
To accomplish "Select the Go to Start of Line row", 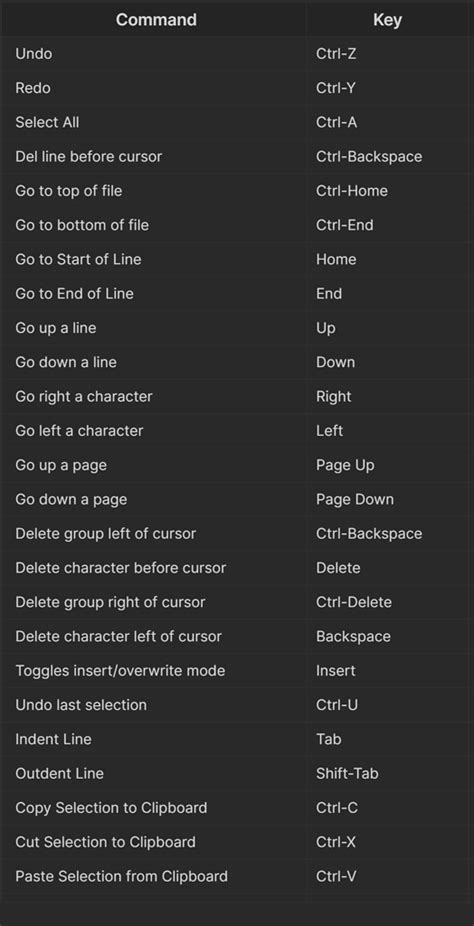I will 237,259.
